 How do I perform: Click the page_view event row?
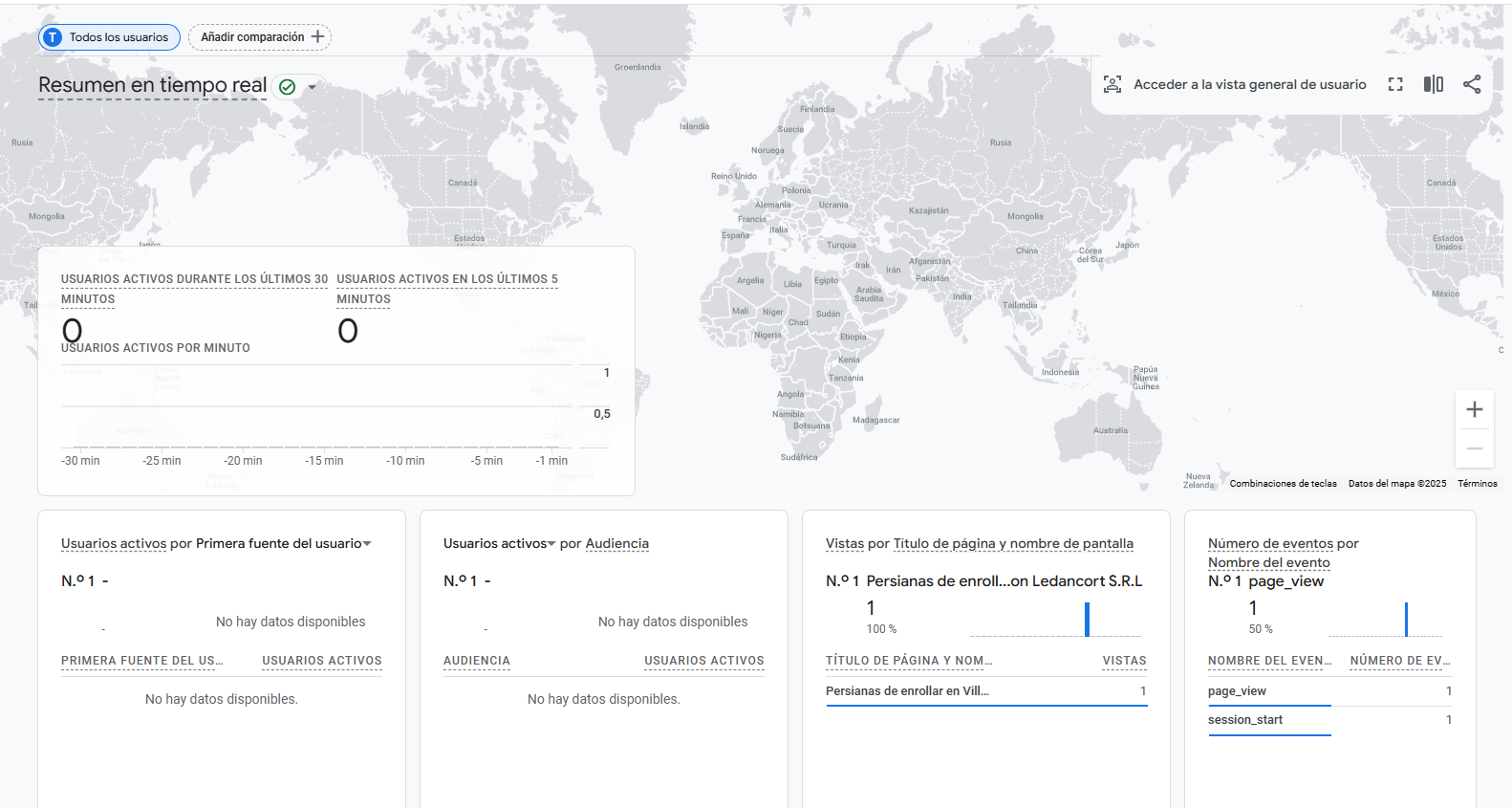[x=1329, y=691]
